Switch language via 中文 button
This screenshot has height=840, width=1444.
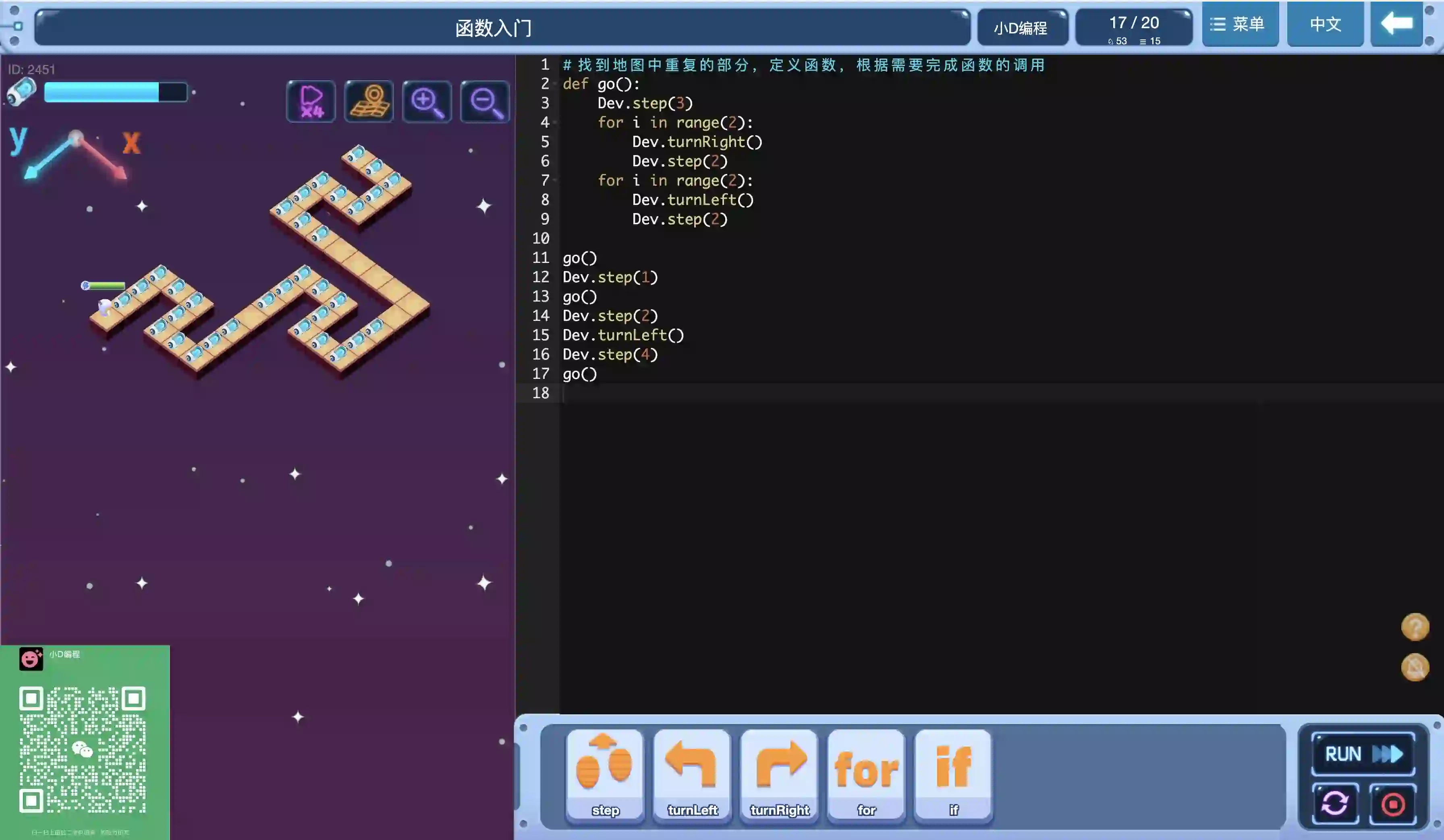pos(1325,24)
